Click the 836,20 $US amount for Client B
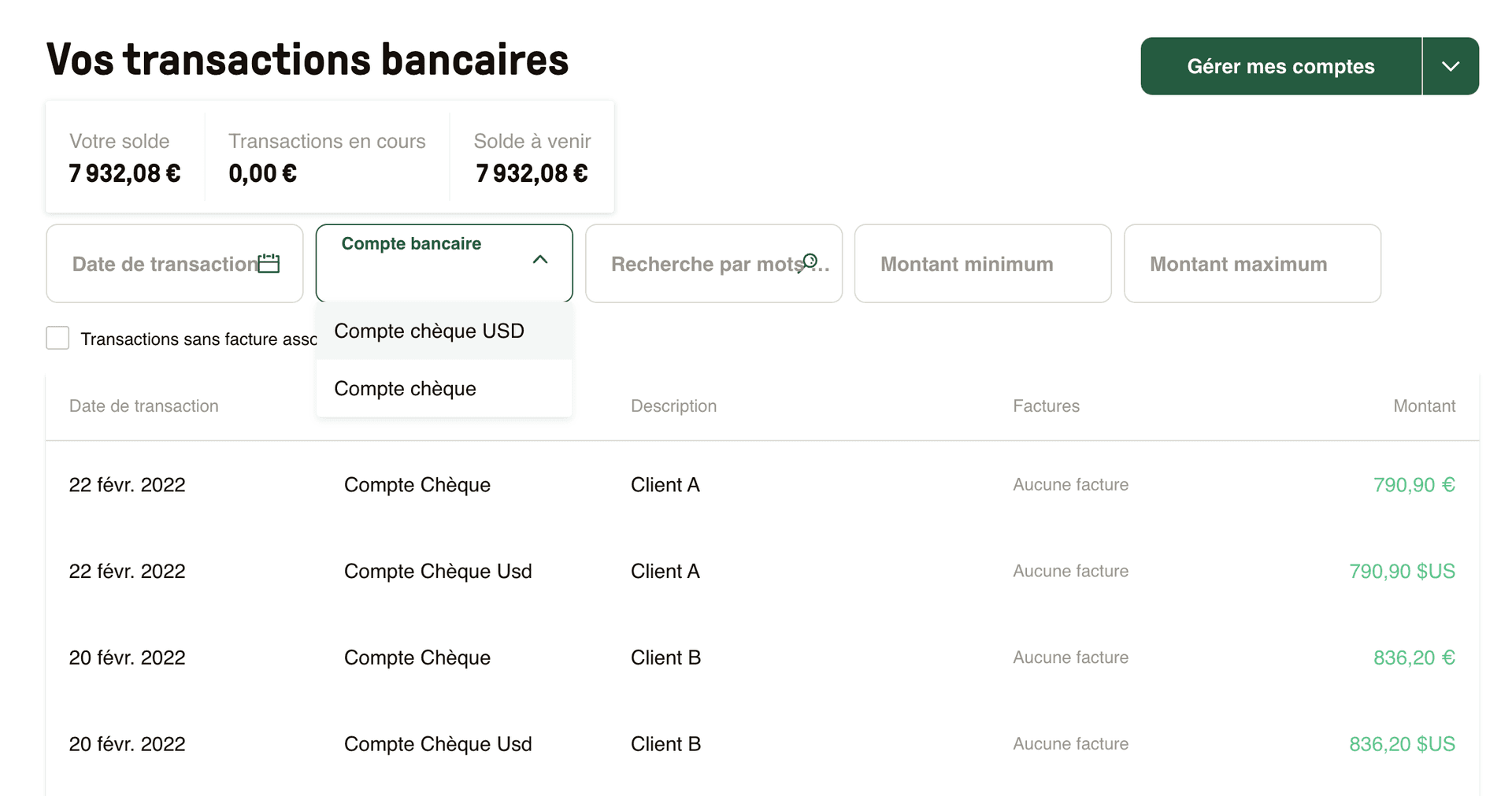The image size is (1512, 796). tap(1401, 743)
